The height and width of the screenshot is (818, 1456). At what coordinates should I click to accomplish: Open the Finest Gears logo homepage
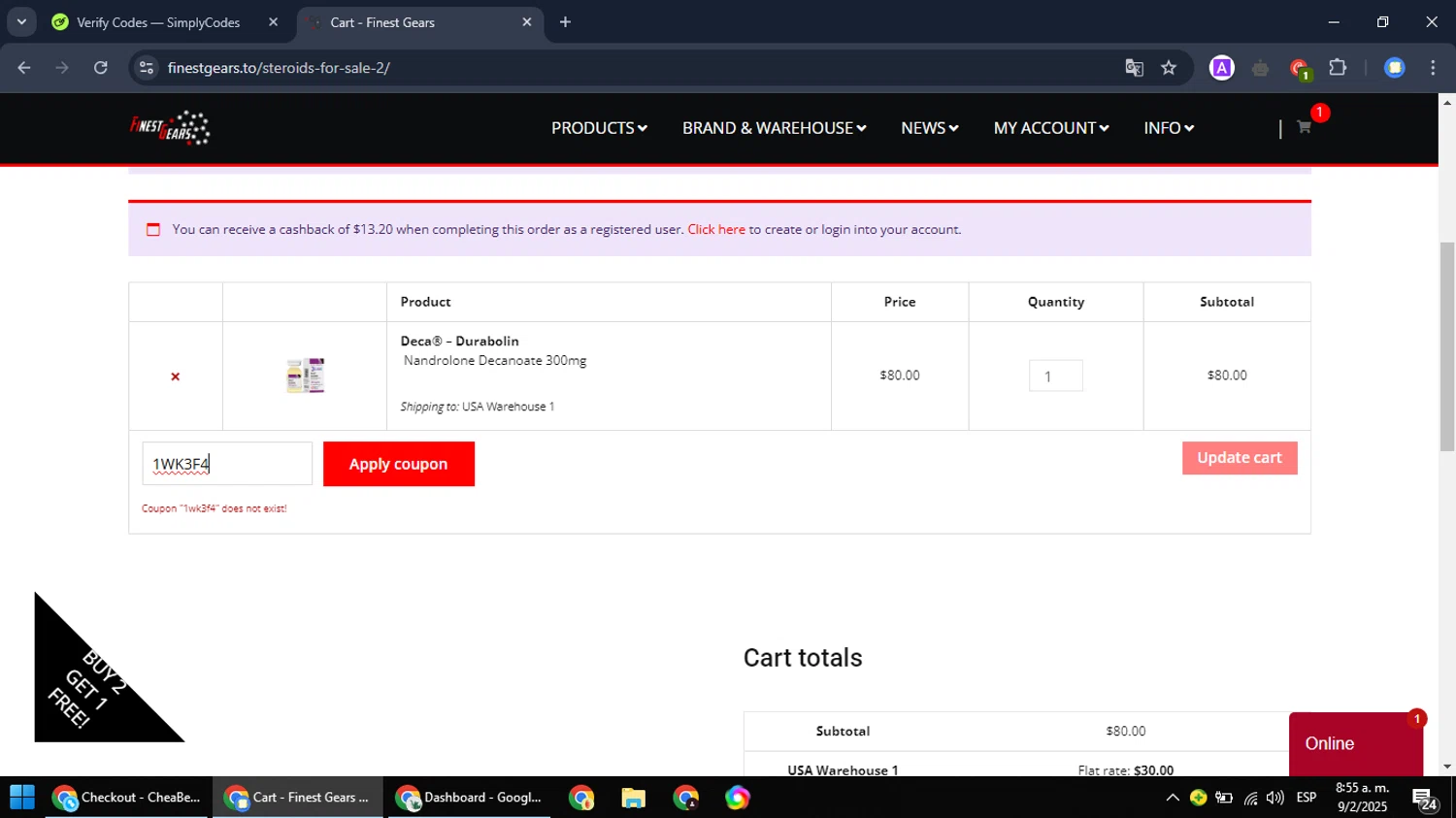pyautogui.click(x=171, y=128)
